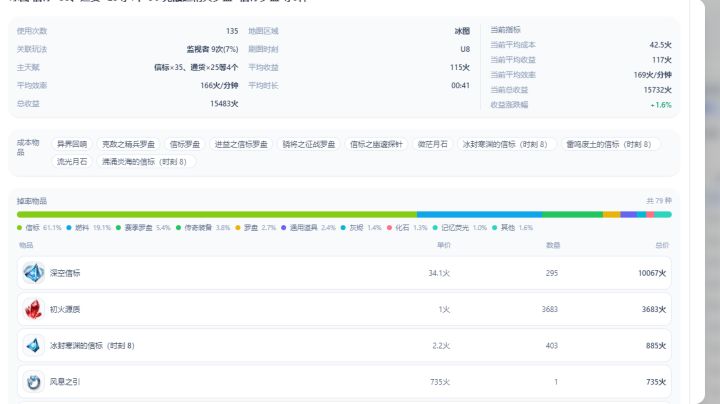Open 冰封寒渊的信标 name in drop list

coord(92,346)
